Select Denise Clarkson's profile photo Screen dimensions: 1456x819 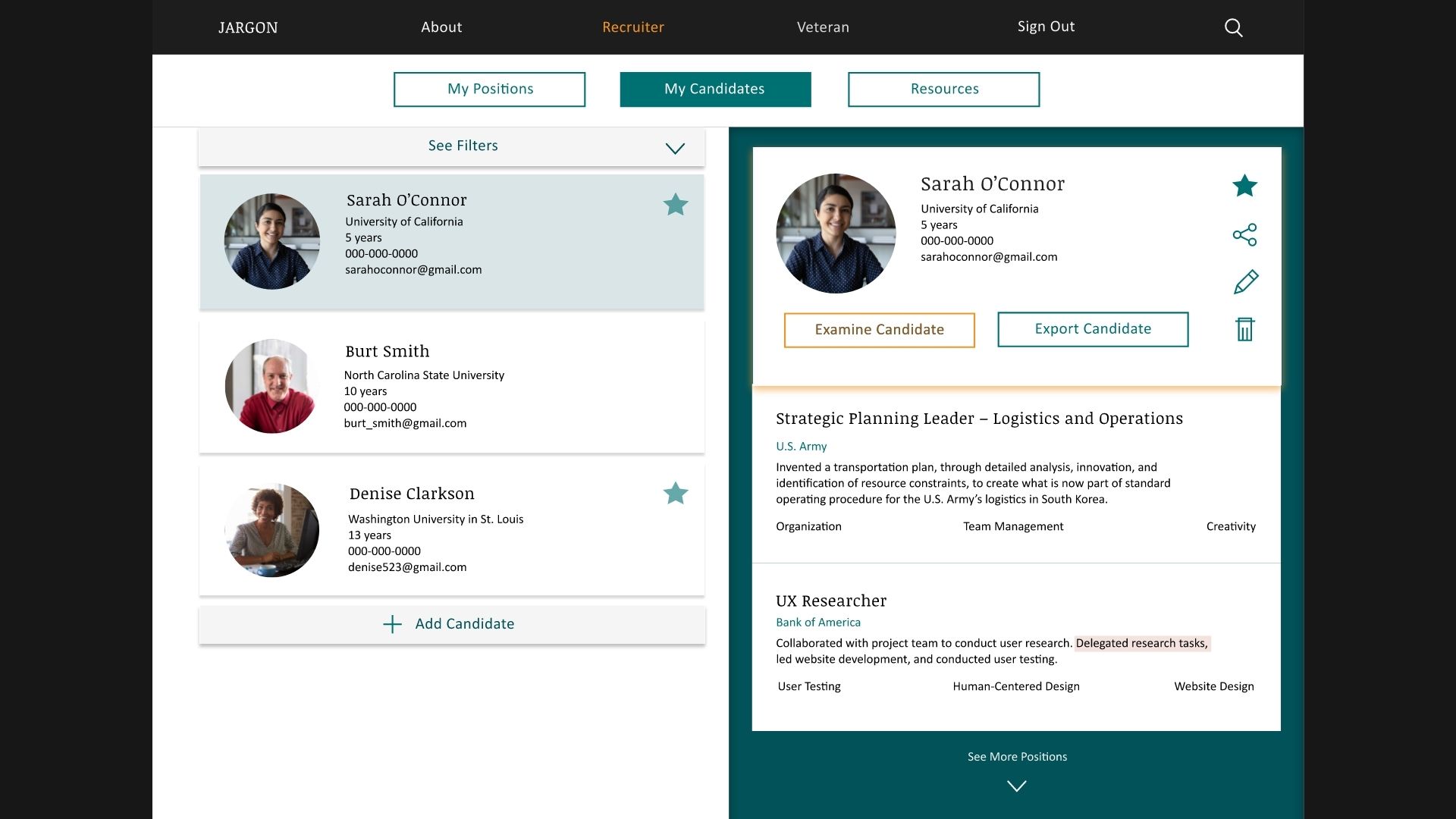pos(271,530)
